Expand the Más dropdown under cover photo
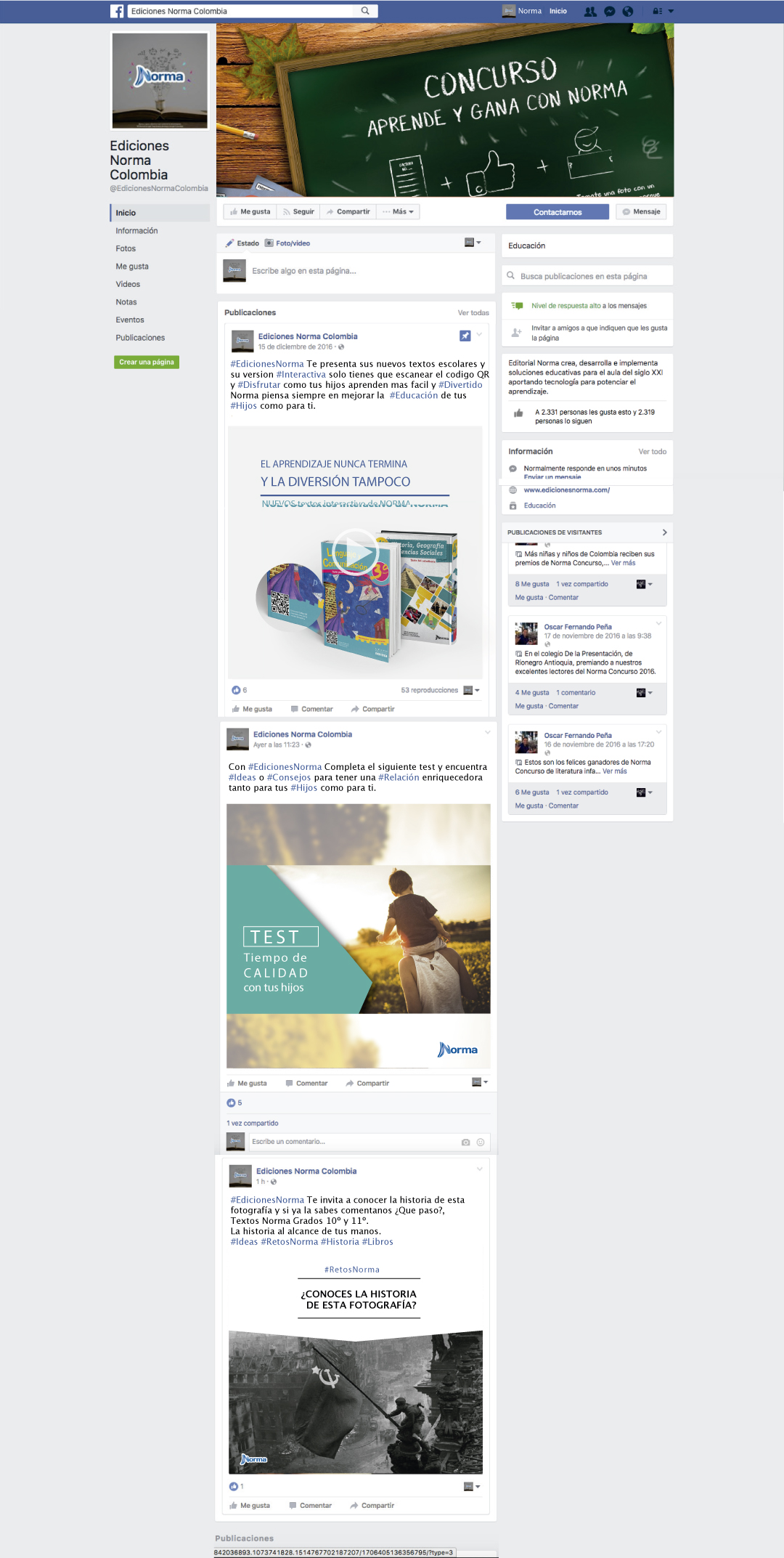Viewport: 784px width, 1558px height. click(x=399, y=211)
